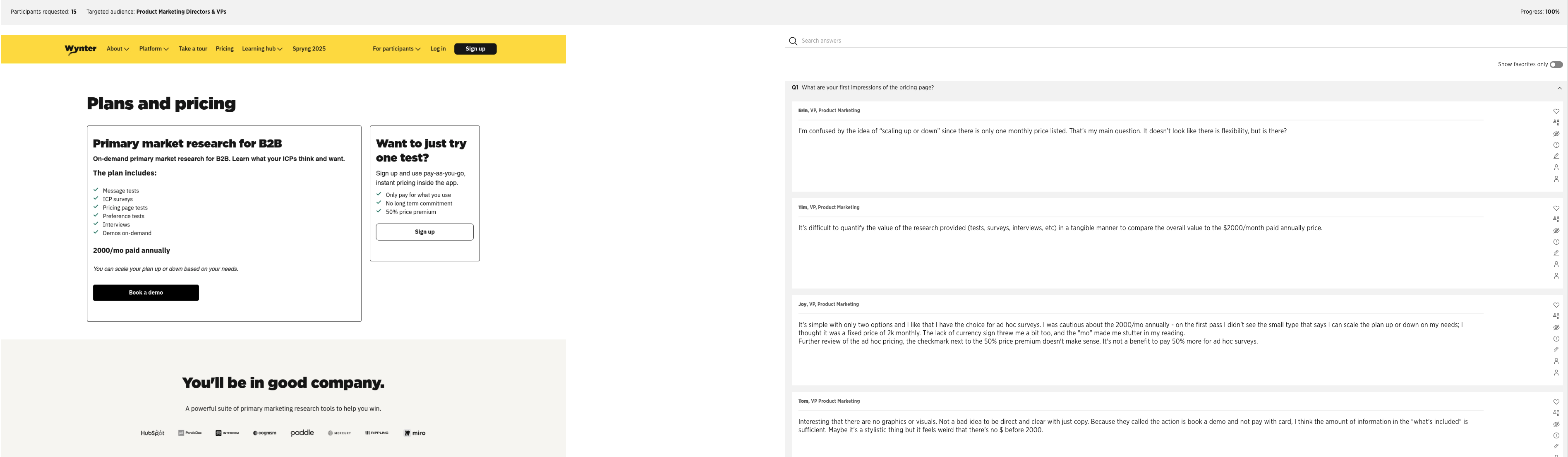Screen dimensions: 1568x457
Task: Favorite Erin's answer with the heart icon
Action: click(1556, 111)
